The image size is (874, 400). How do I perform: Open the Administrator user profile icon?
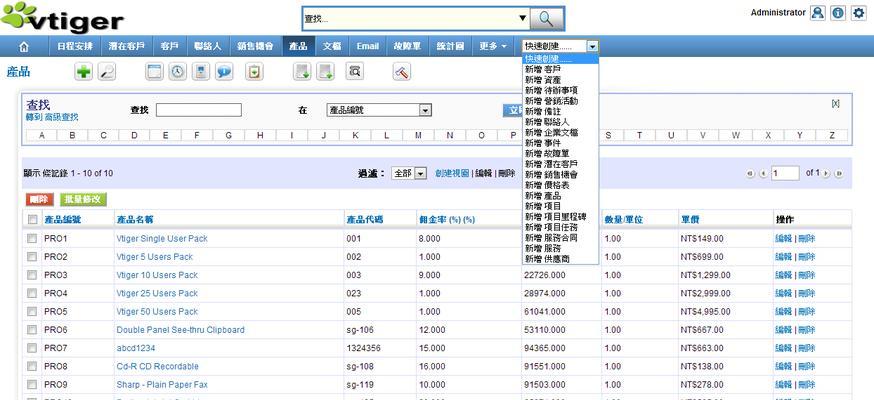click(818, 13)
